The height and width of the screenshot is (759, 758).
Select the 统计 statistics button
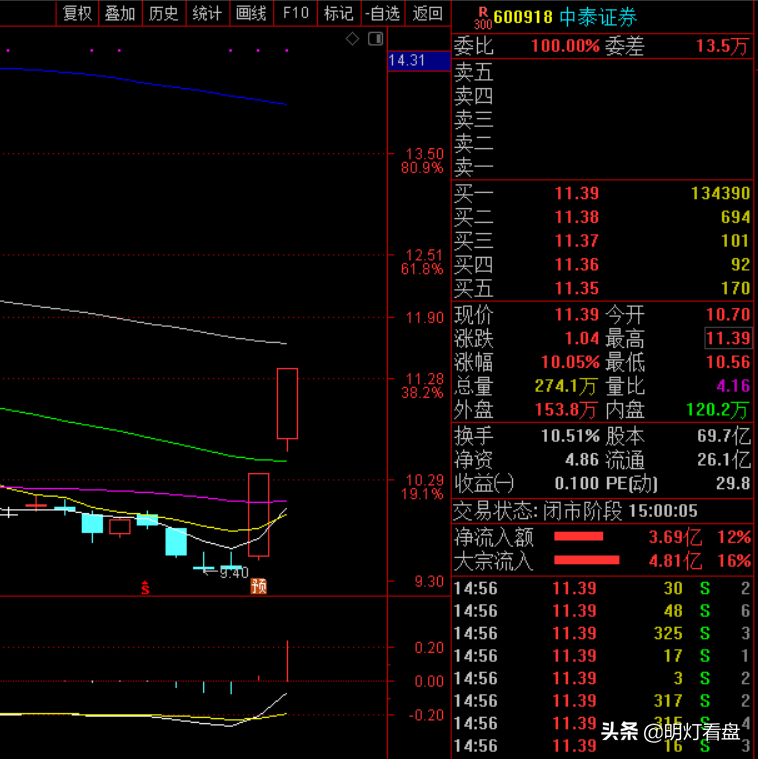tap(207, 13)
